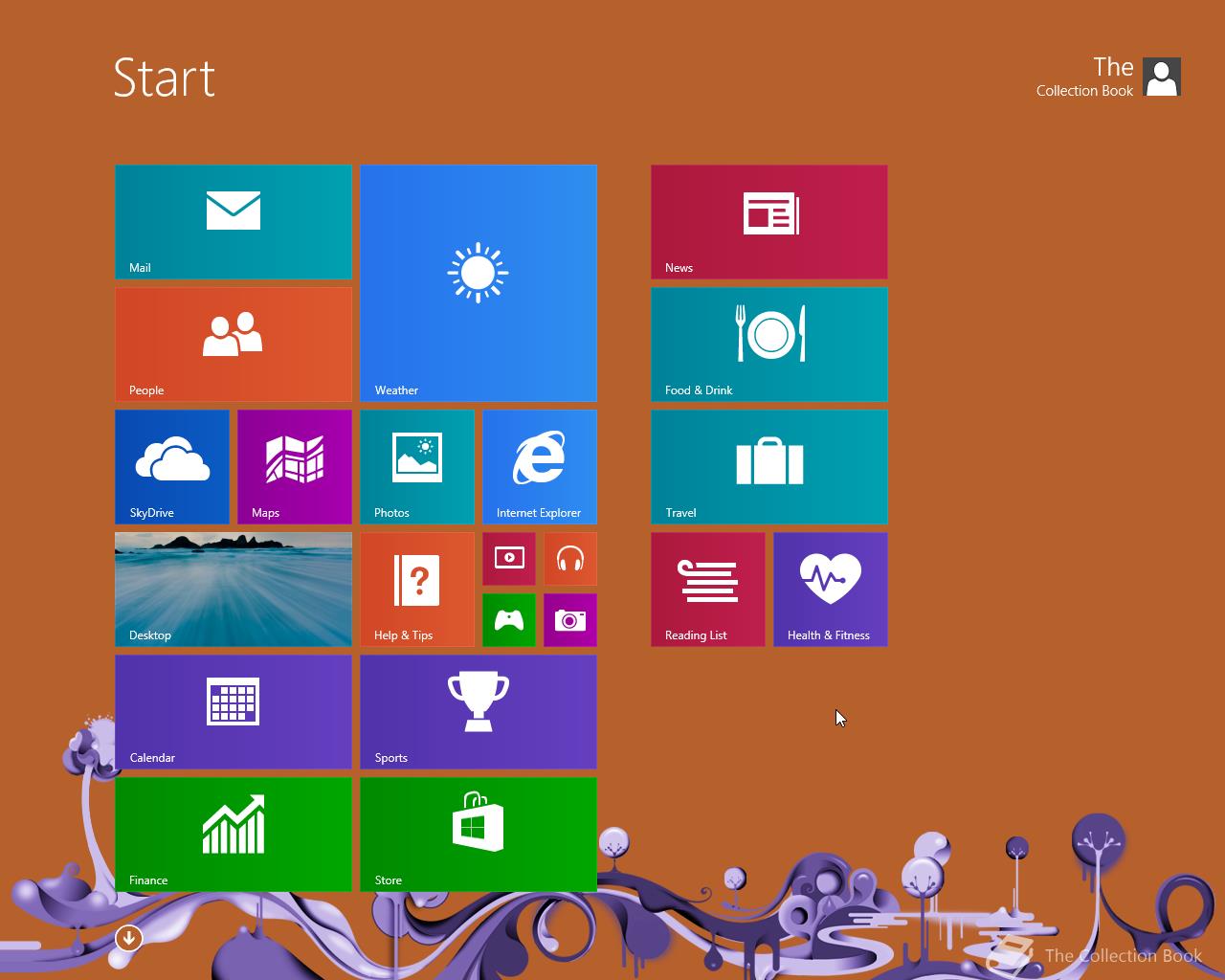
Task: Open the small Video tile
Action: coord(509,559)
